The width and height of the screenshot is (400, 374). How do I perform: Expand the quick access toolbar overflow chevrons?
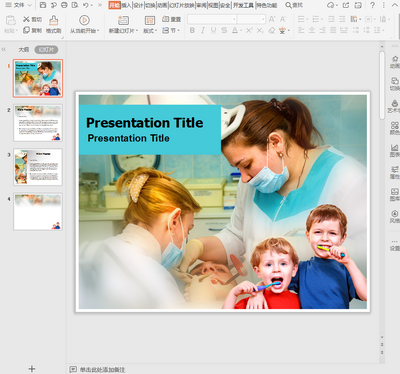point(100,5)
